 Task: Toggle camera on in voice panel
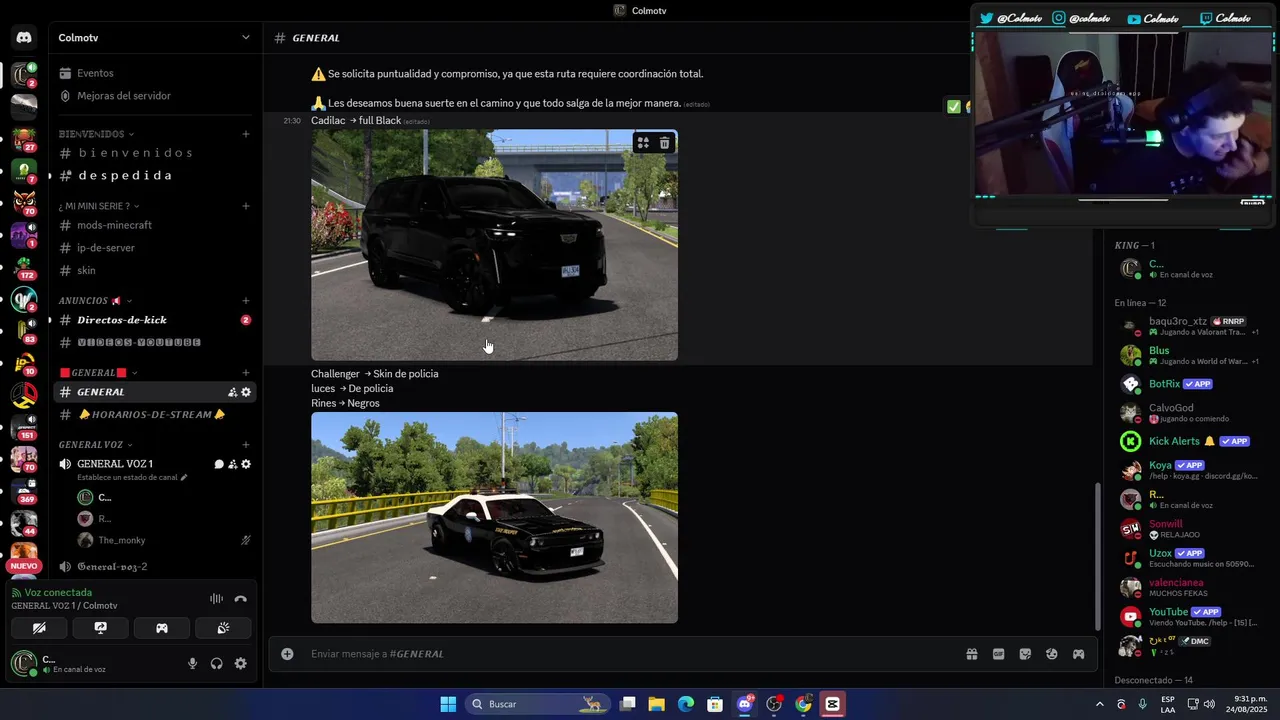coord(39,628)
